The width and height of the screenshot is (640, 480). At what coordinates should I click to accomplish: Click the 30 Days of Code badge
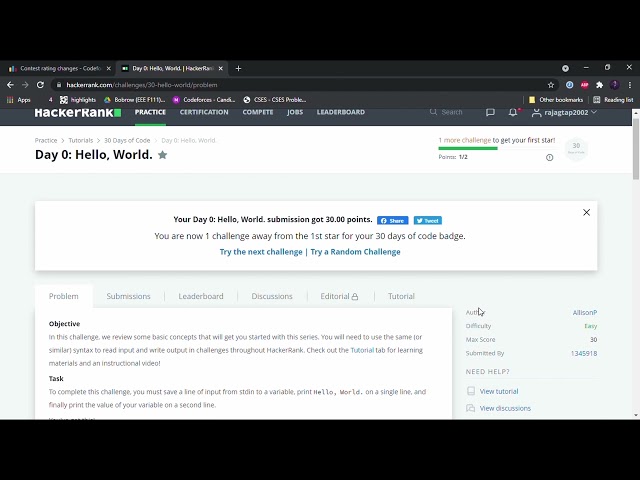576,148
